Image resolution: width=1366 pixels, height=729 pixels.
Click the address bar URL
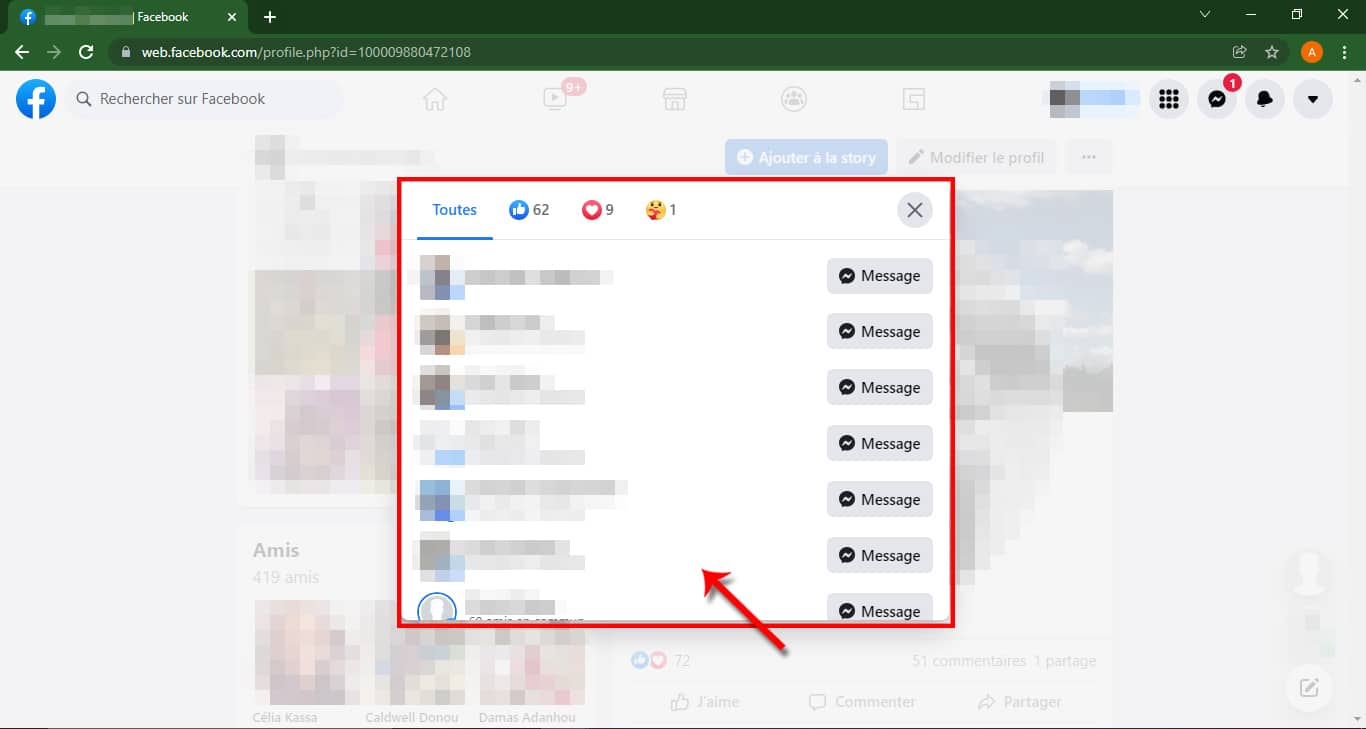point(306,52)
